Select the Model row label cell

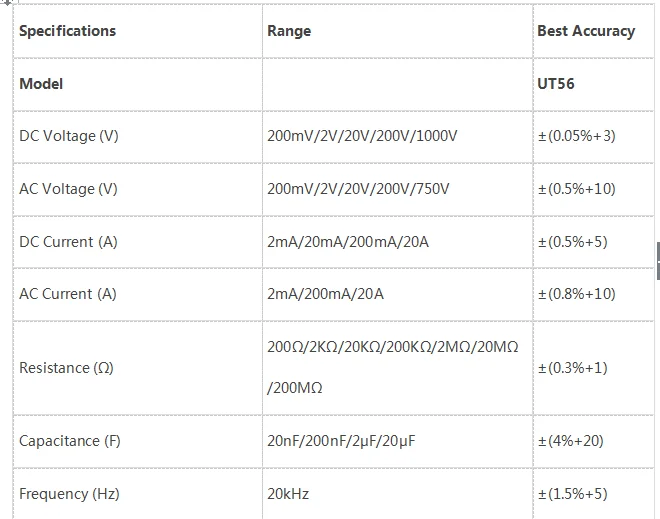click(x=138, y=84)
